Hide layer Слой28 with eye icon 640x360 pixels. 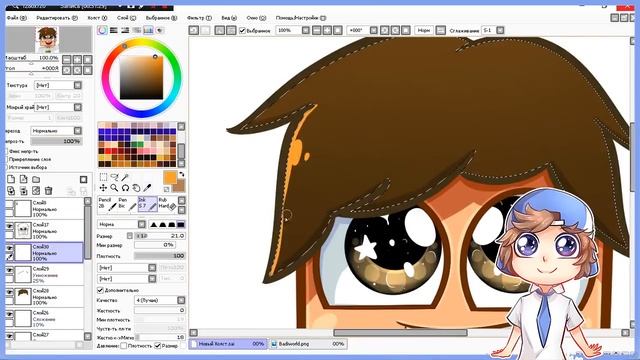(9, 292)
